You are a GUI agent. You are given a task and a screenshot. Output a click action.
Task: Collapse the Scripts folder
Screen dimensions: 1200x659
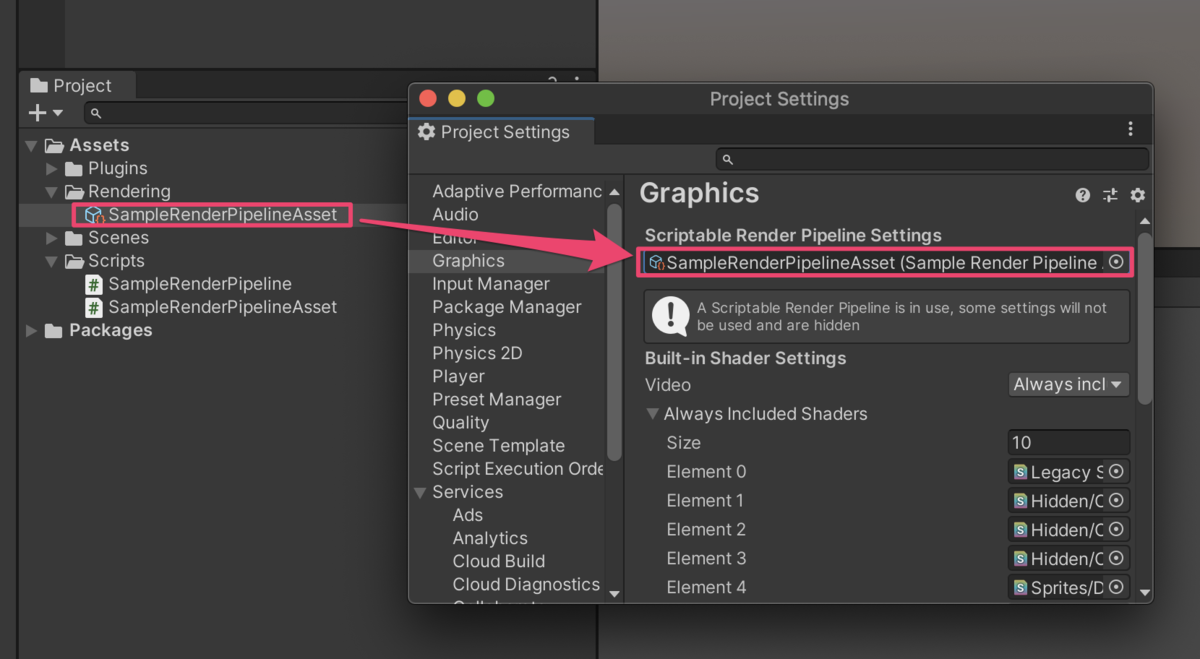[52, 261]
